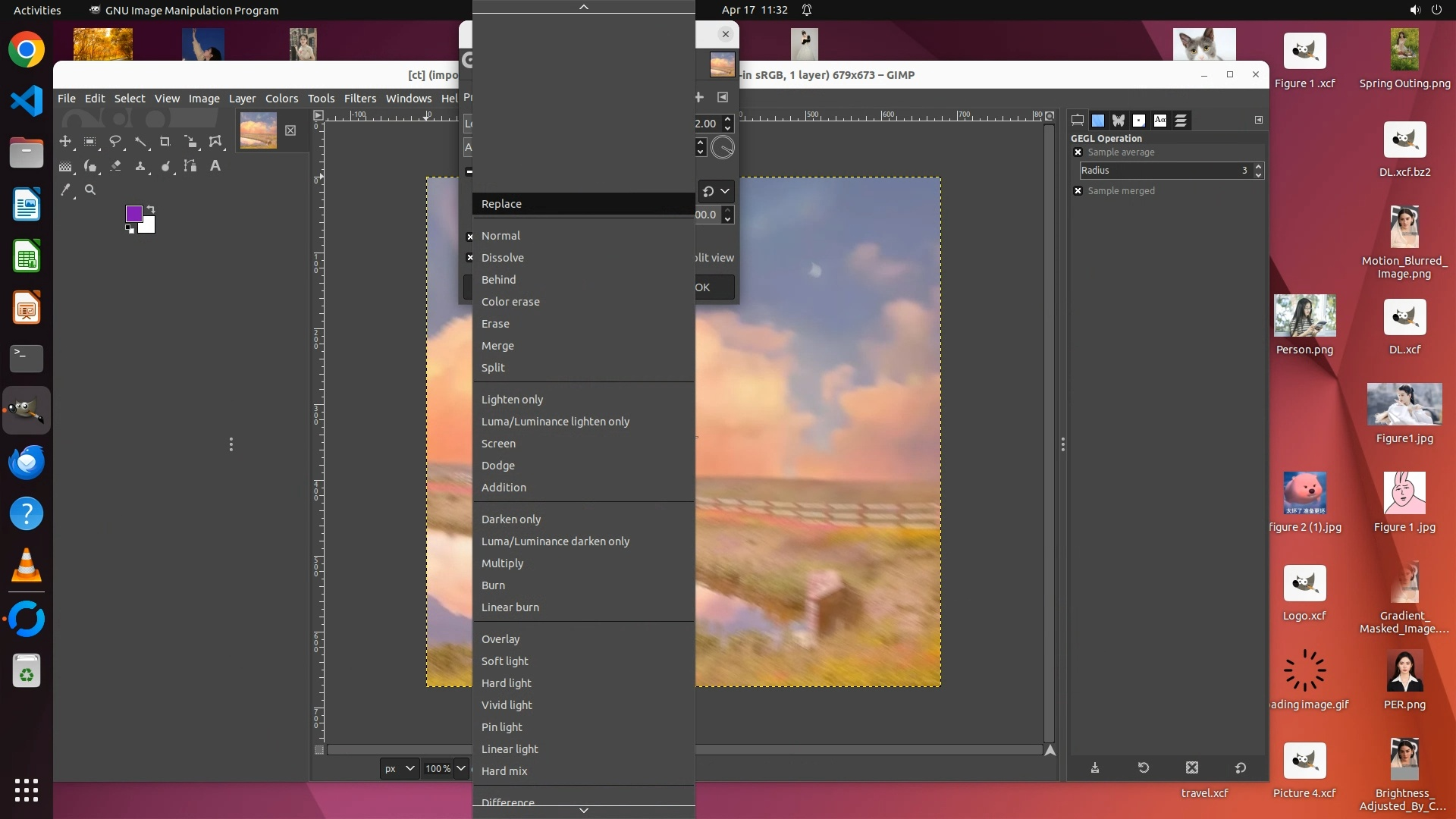Swap foreground and background colors

click(x=151, y=209)
